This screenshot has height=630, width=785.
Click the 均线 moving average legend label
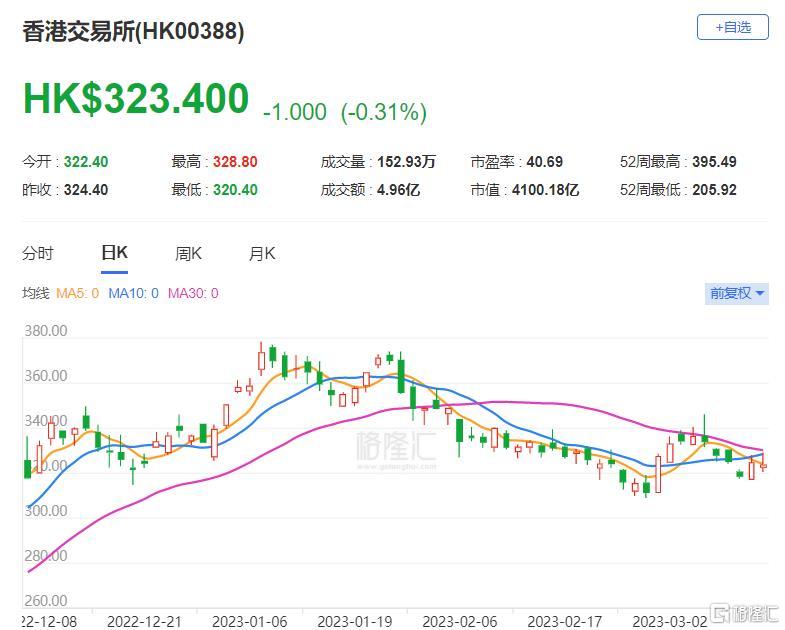pos(36,293)
